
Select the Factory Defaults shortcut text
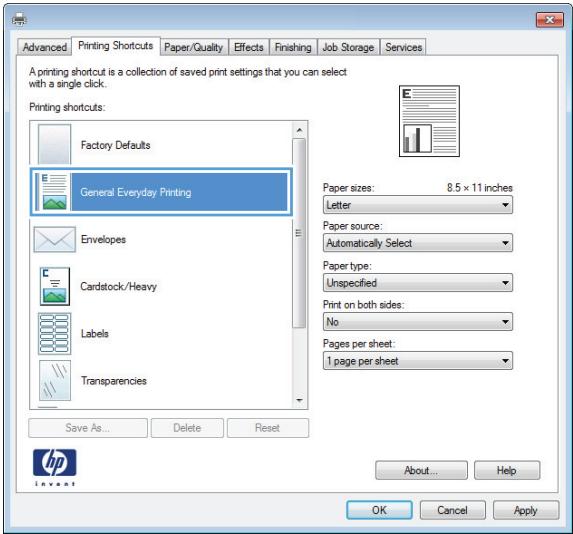(x=115, y=145)
